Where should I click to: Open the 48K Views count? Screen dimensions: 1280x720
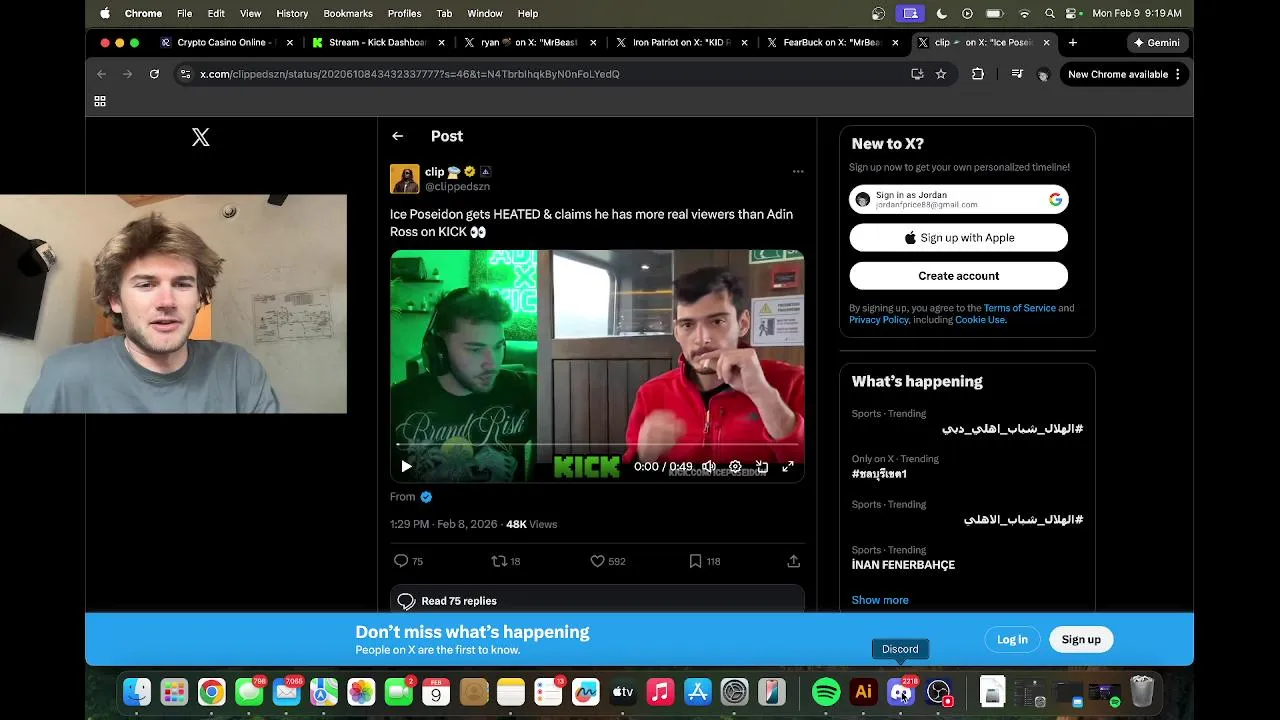(x=531, y=524)
